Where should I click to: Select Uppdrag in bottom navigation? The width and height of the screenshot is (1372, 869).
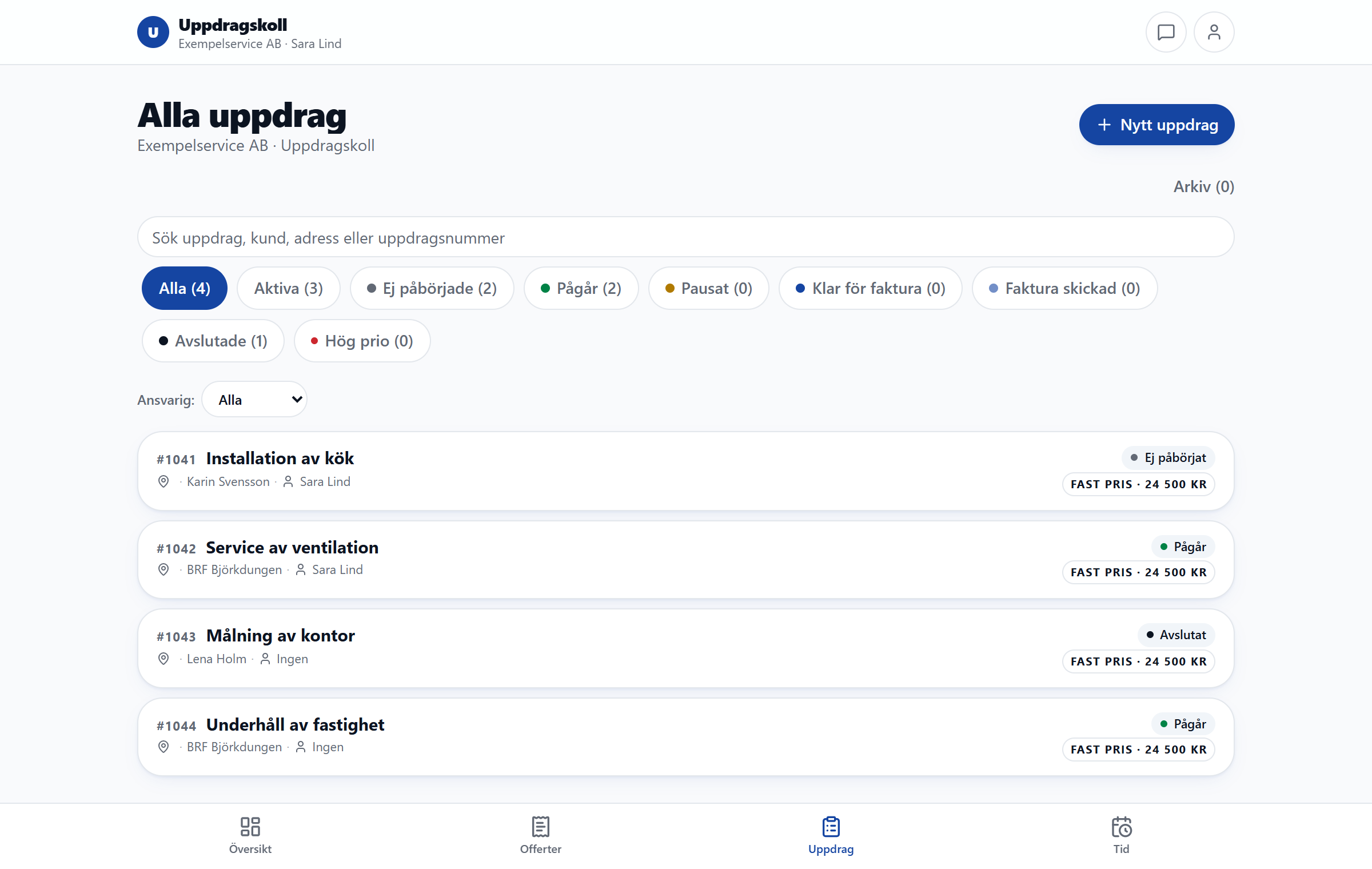831,835
